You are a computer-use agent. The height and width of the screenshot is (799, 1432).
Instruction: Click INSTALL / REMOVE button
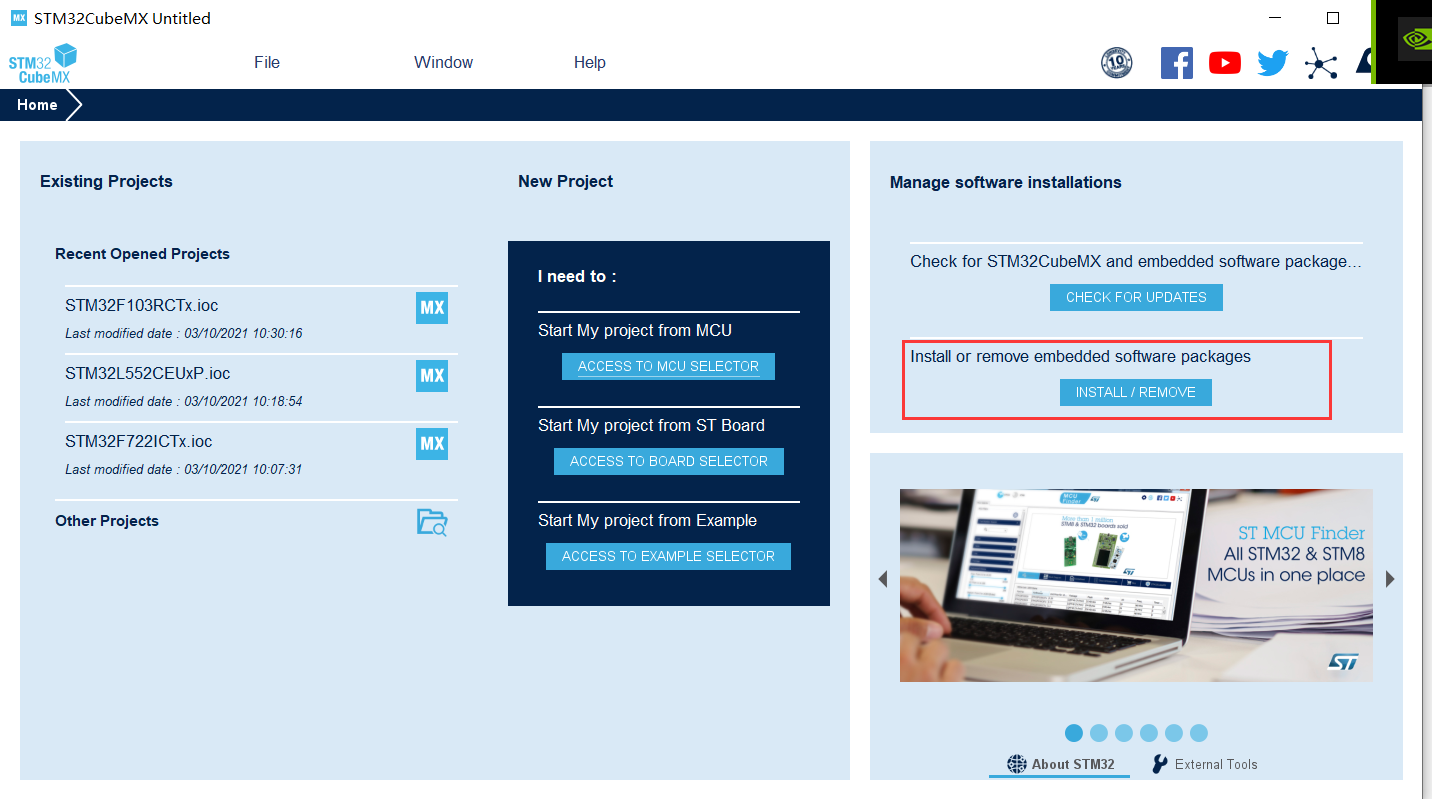tap(1136, 392)
